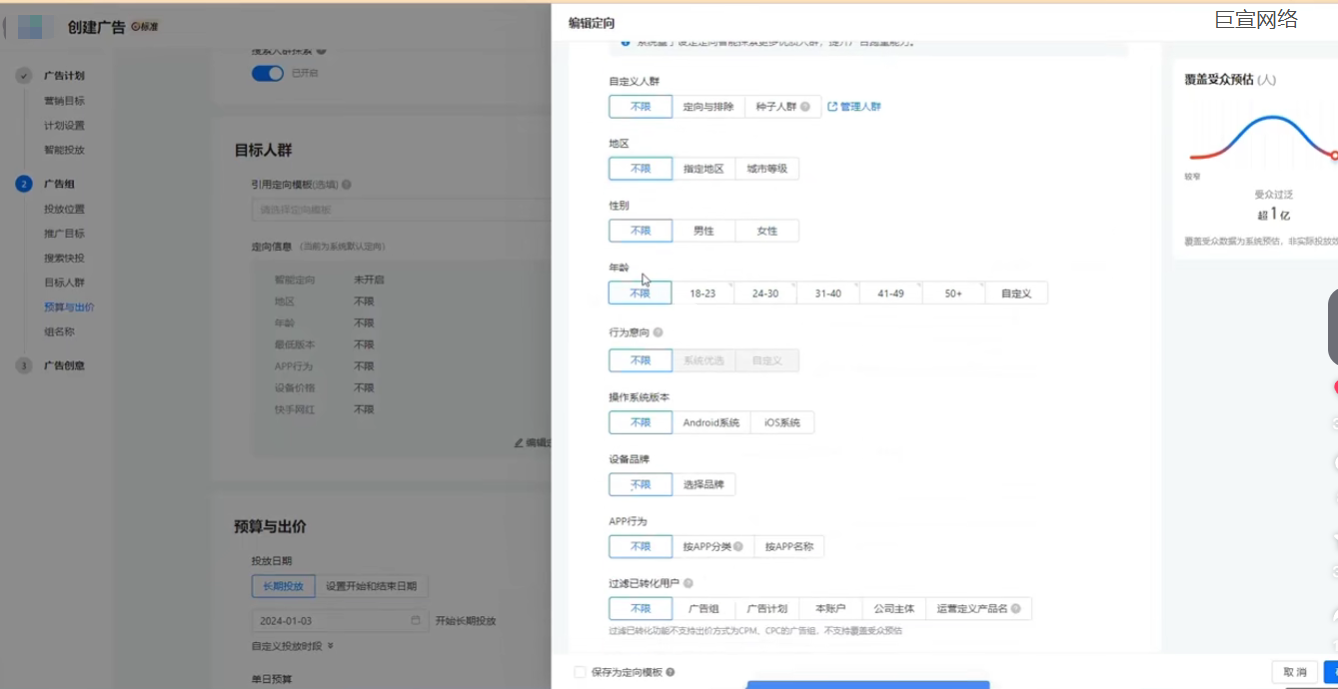Check 保存为定向模板 checkbox

580,673
